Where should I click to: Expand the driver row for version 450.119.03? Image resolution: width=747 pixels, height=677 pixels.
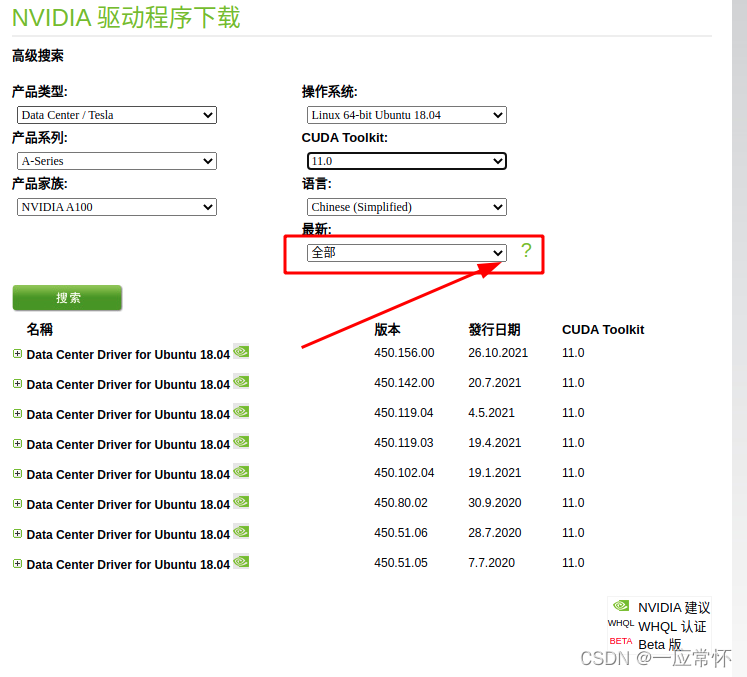point(18,444)
